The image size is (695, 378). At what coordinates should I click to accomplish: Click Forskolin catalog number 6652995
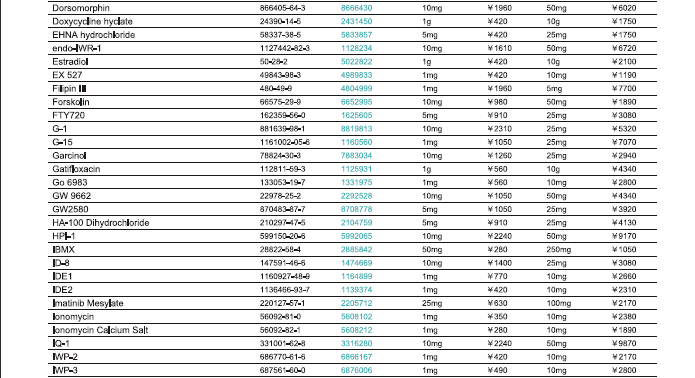[x=356, y=102]
